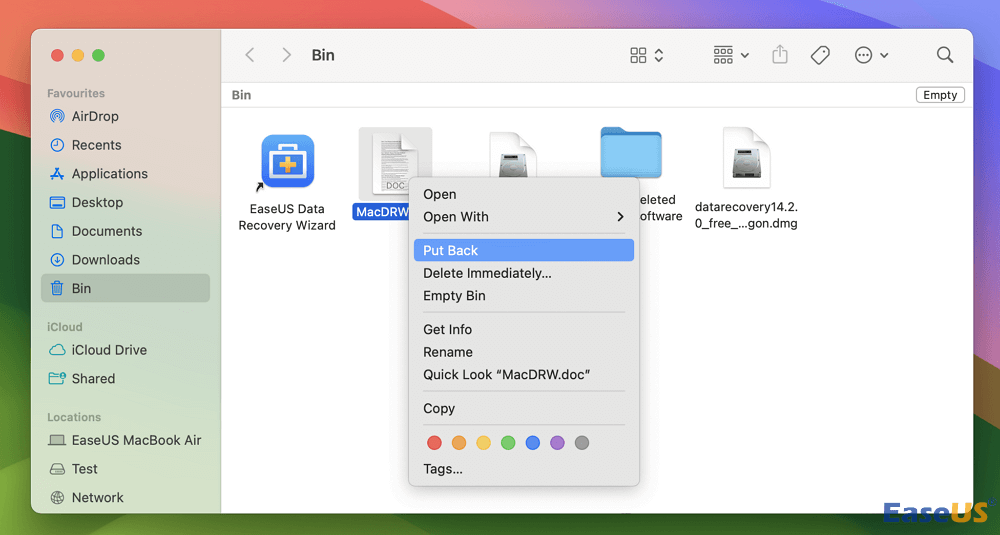Select datarecovery14.2.0 dmg file
Screen dimensions: 1000x535
[x=746, y=158]
